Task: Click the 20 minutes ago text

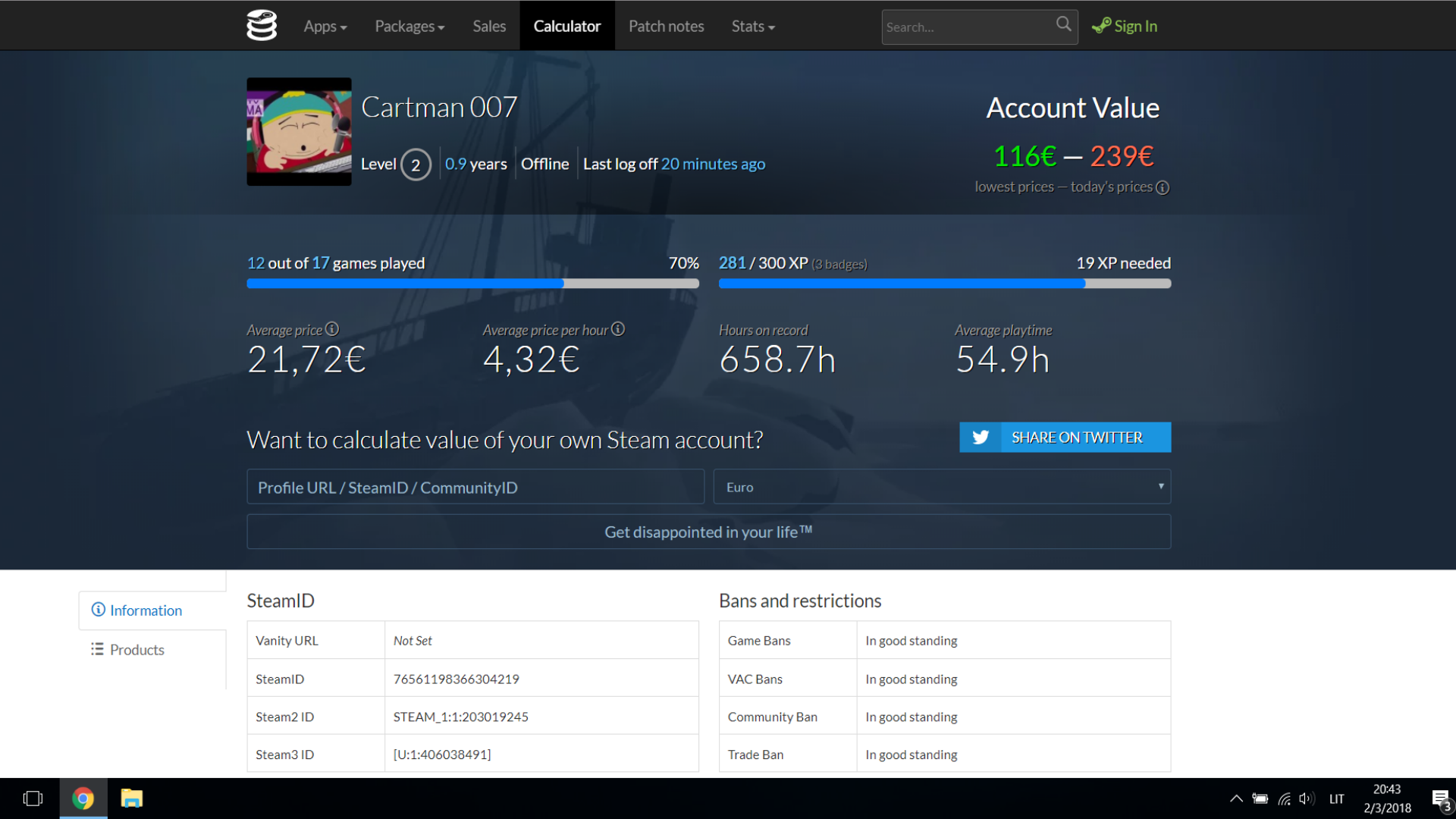Action: coord(713,164)
